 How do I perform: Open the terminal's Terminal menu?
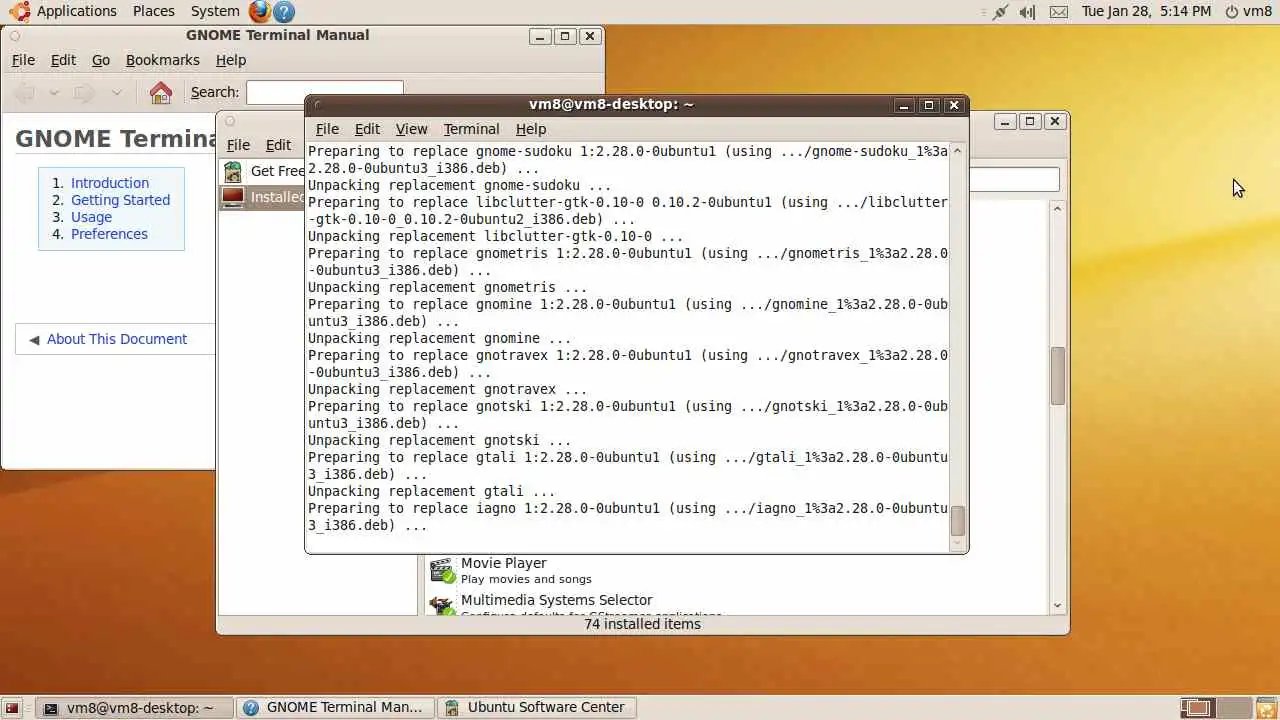471,129
